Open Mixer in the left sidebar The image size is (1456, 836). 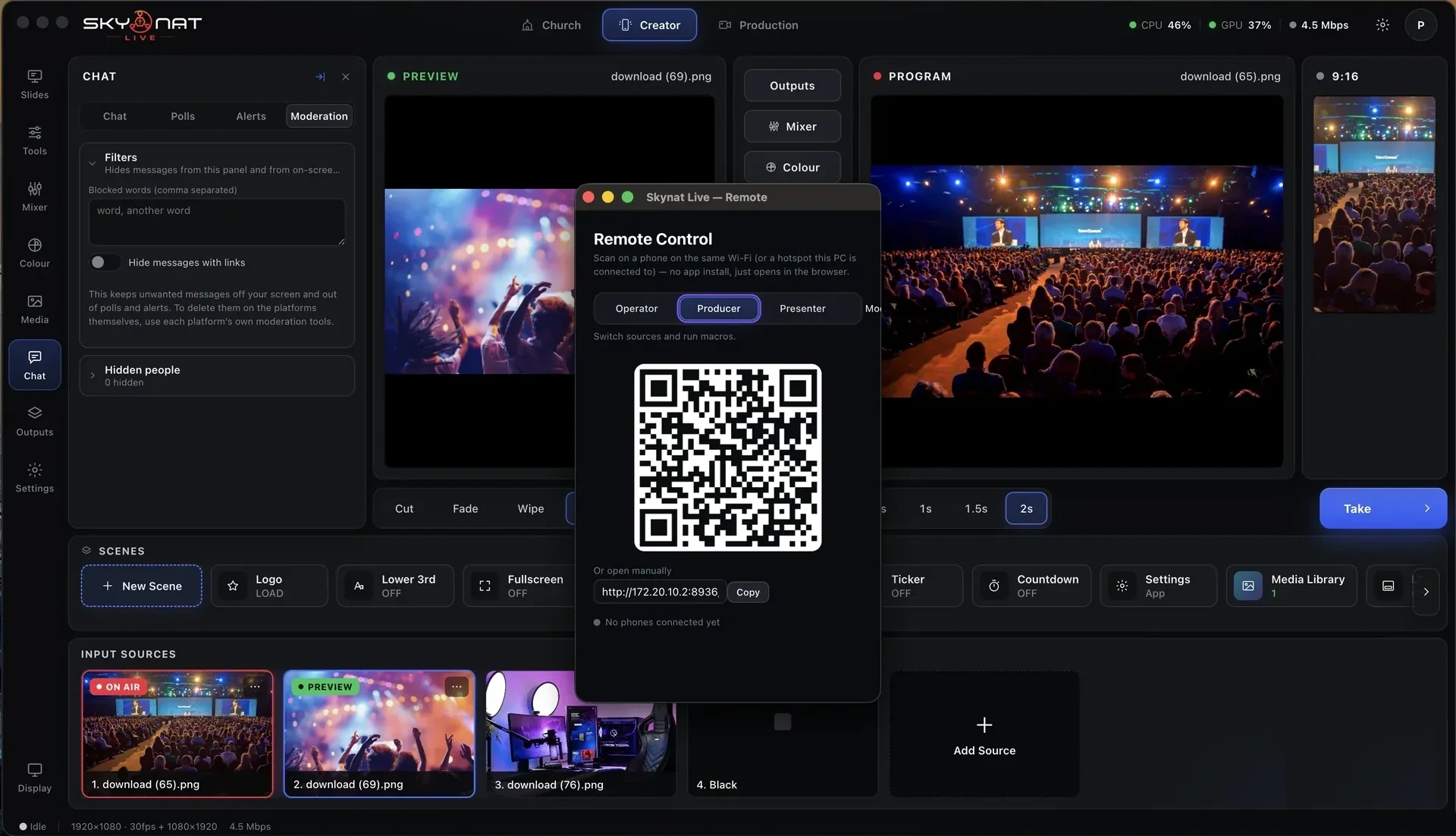[x=35, y=196]
